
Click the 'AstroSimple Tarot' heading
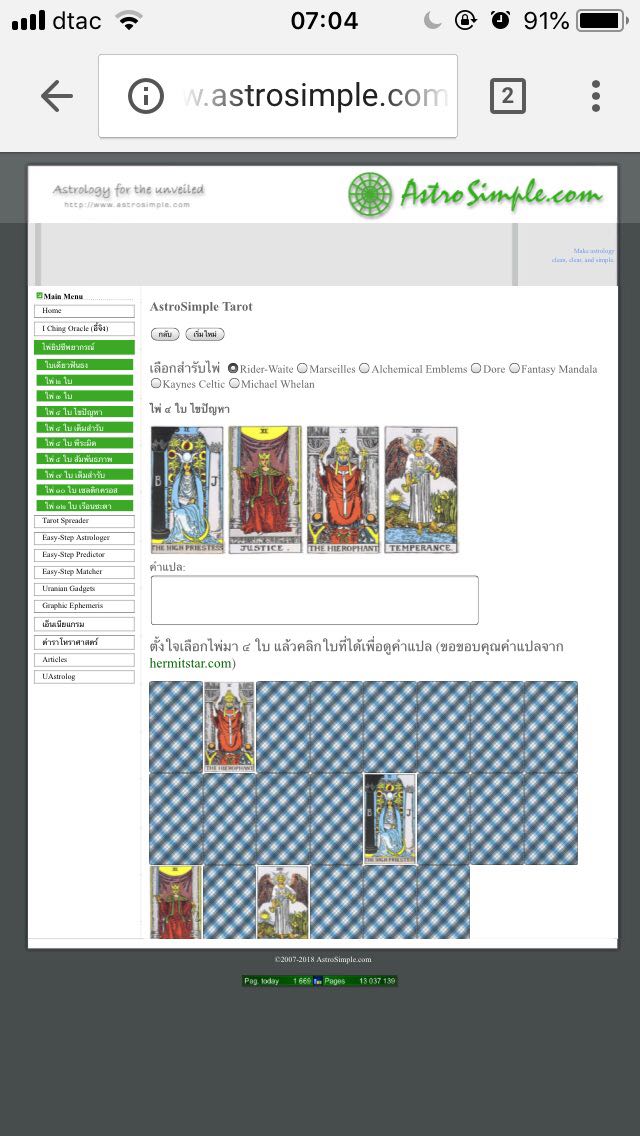coord(201,306)
